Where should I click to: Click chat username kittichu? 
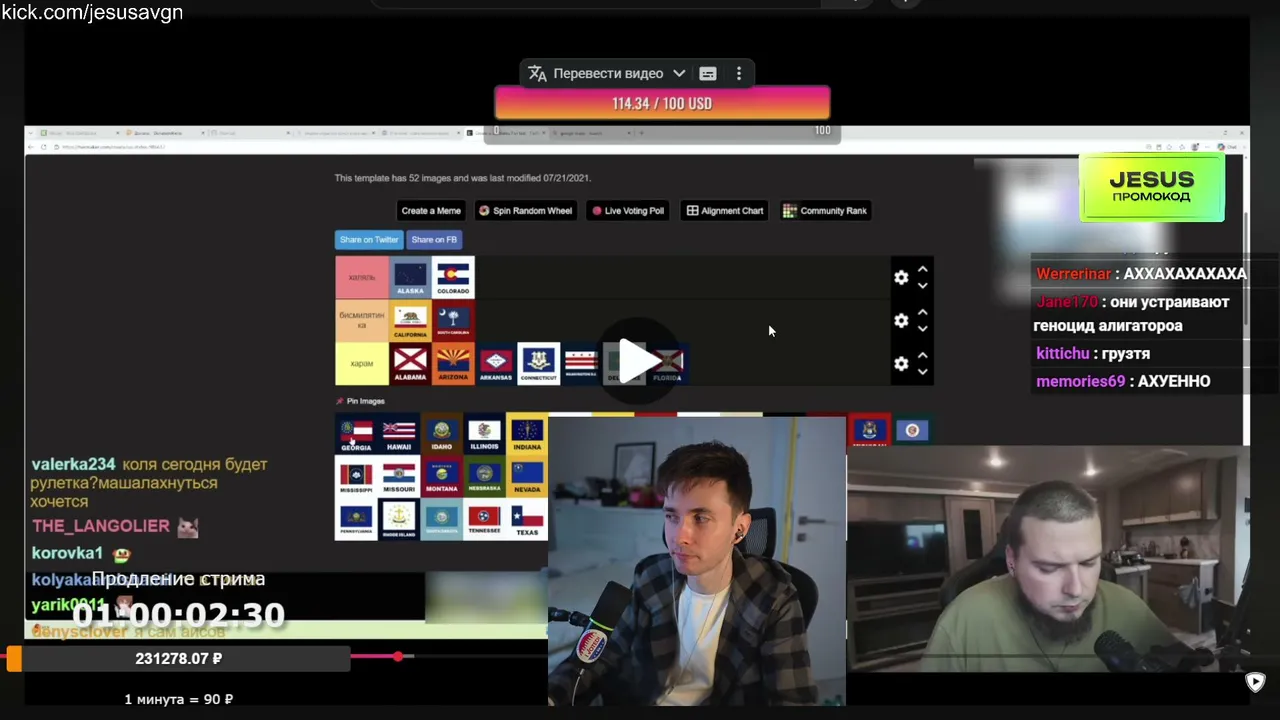(1063, 354)
